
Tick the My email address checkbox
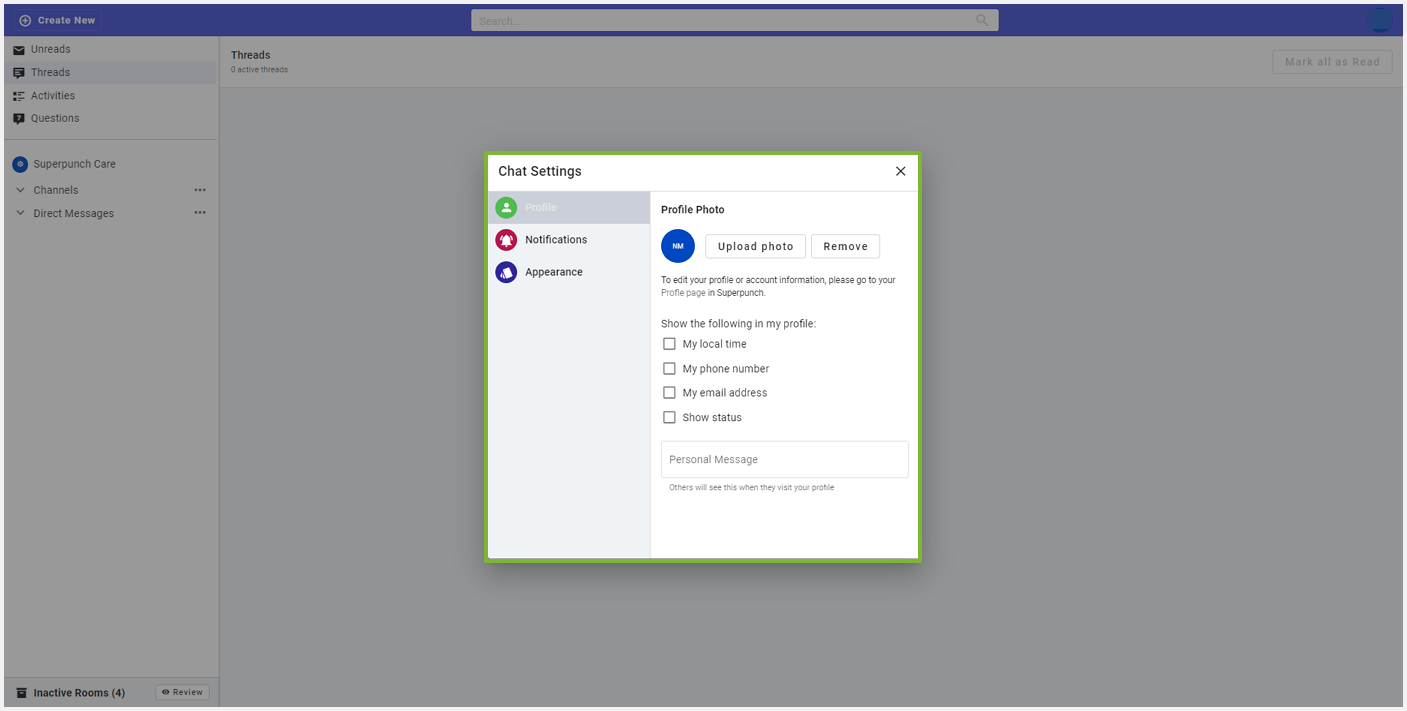tap(670, 393)
